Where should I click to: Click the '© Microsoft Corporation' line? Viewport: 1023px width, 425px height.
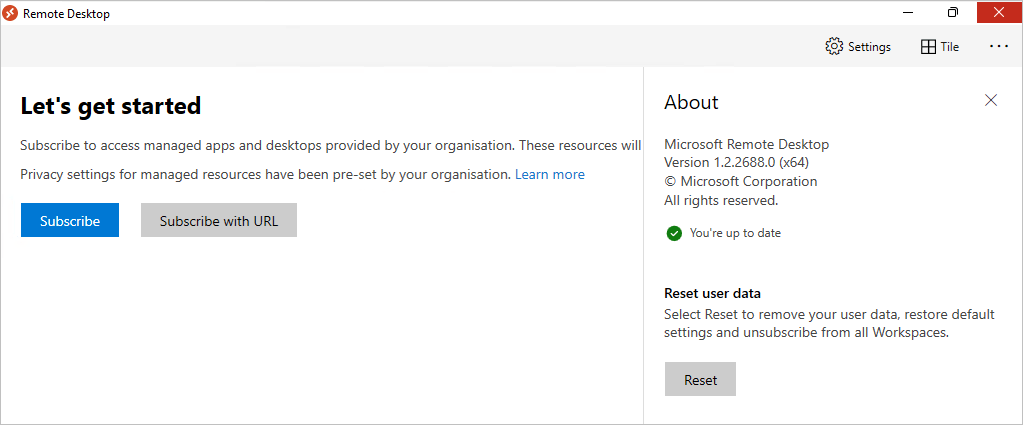(741, 181)
